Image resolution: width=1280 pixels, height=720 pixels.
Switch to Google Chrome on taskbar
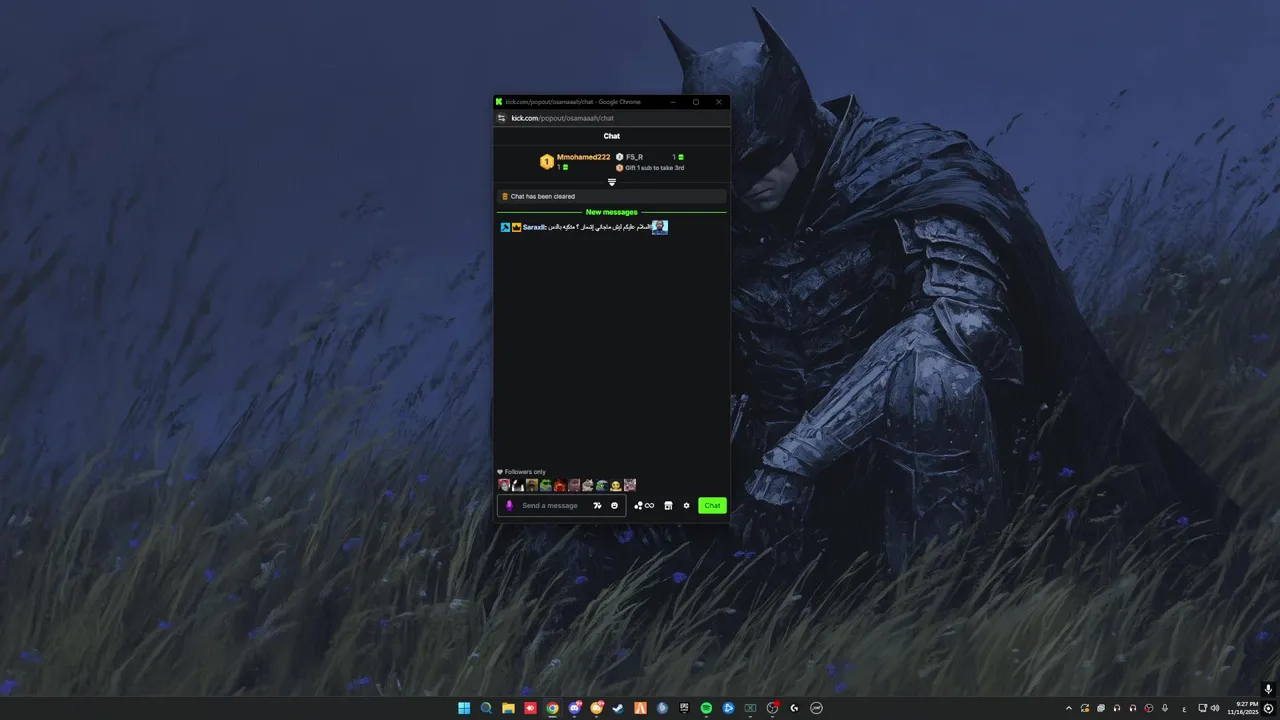pyautogui.click(x=552, y=708)
